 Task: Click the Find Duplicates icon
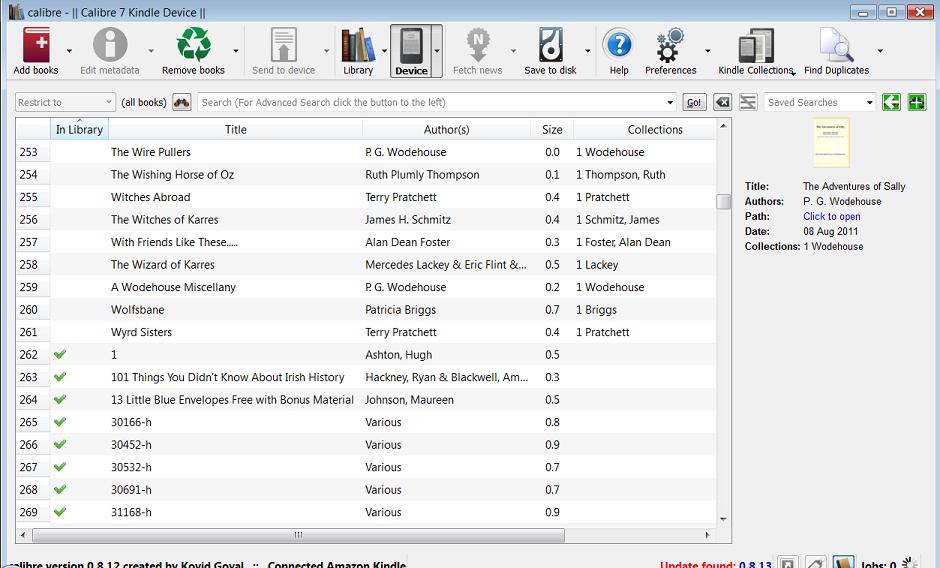point(836,44)
